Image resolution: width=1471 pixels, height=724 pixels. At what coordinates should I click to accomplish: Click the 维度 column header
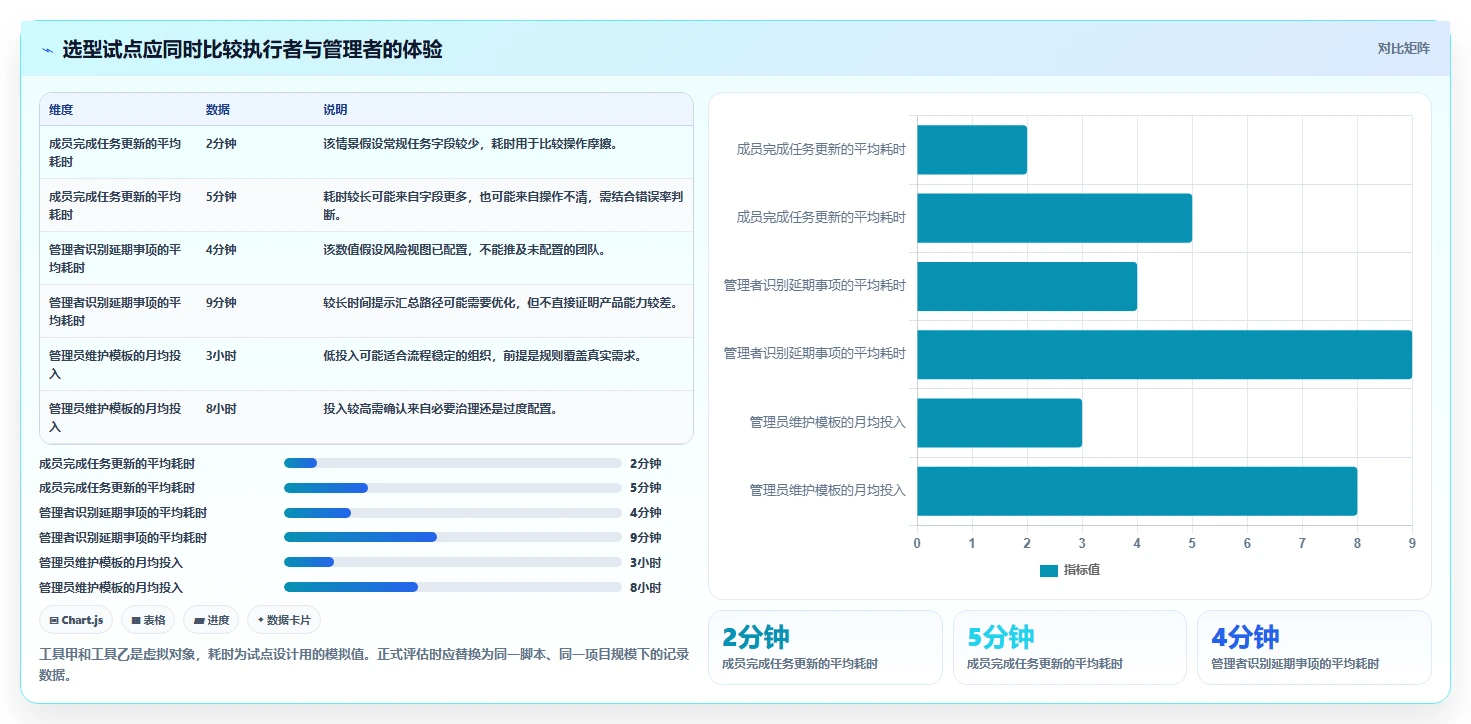61,110
